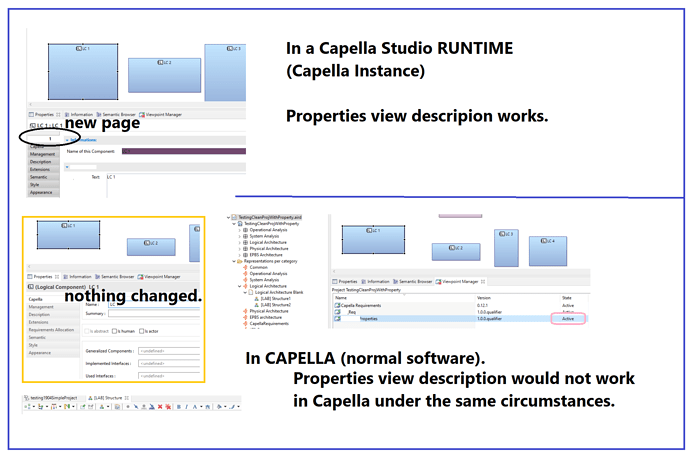Screen dimensions: 690x459
Task: Click the purple Name of this Component field
Action: (x=184, y=151)
